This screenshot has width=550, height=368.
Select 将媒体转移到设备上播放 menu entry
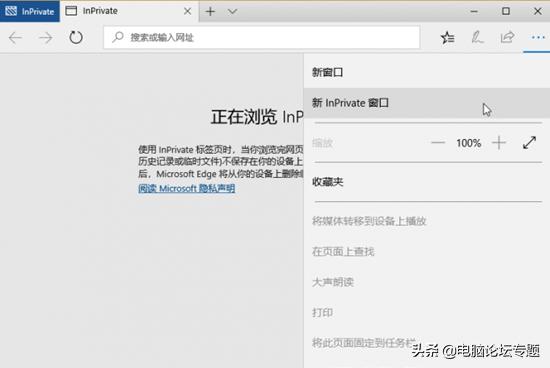[x=427, y=221]
